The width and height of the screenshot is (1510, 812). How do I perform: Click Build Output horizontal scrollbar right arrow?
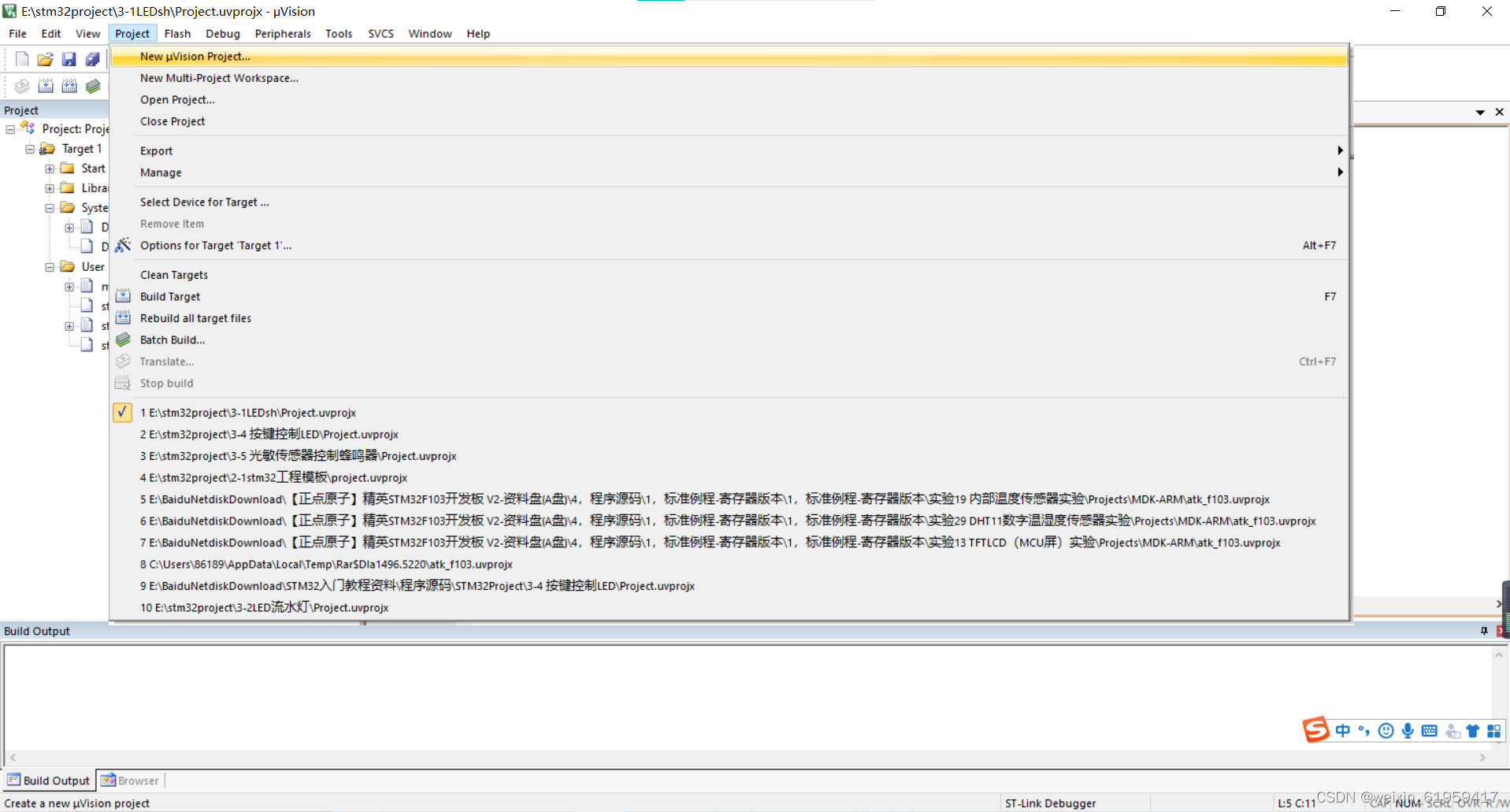pyautogui.click(x=1482, y=758)
